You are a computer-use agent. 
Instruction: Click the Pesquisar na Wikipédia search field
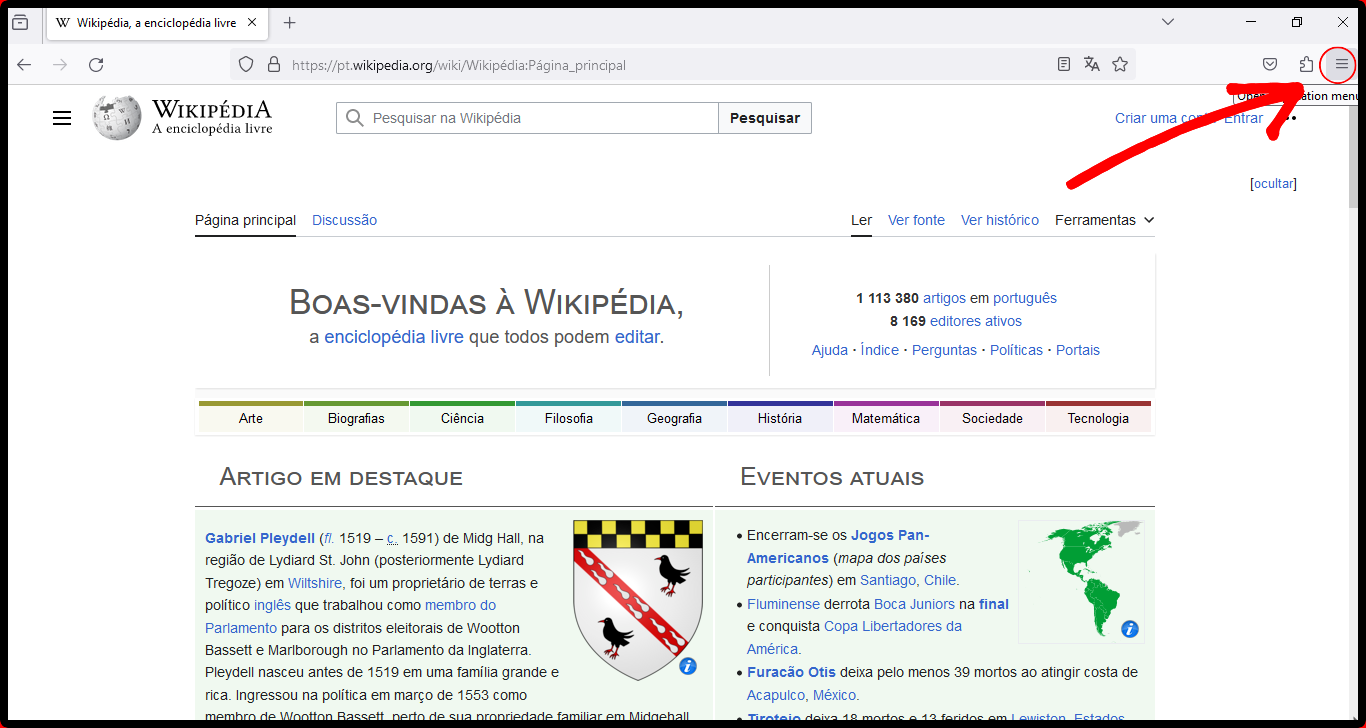(x=540, y=118)
